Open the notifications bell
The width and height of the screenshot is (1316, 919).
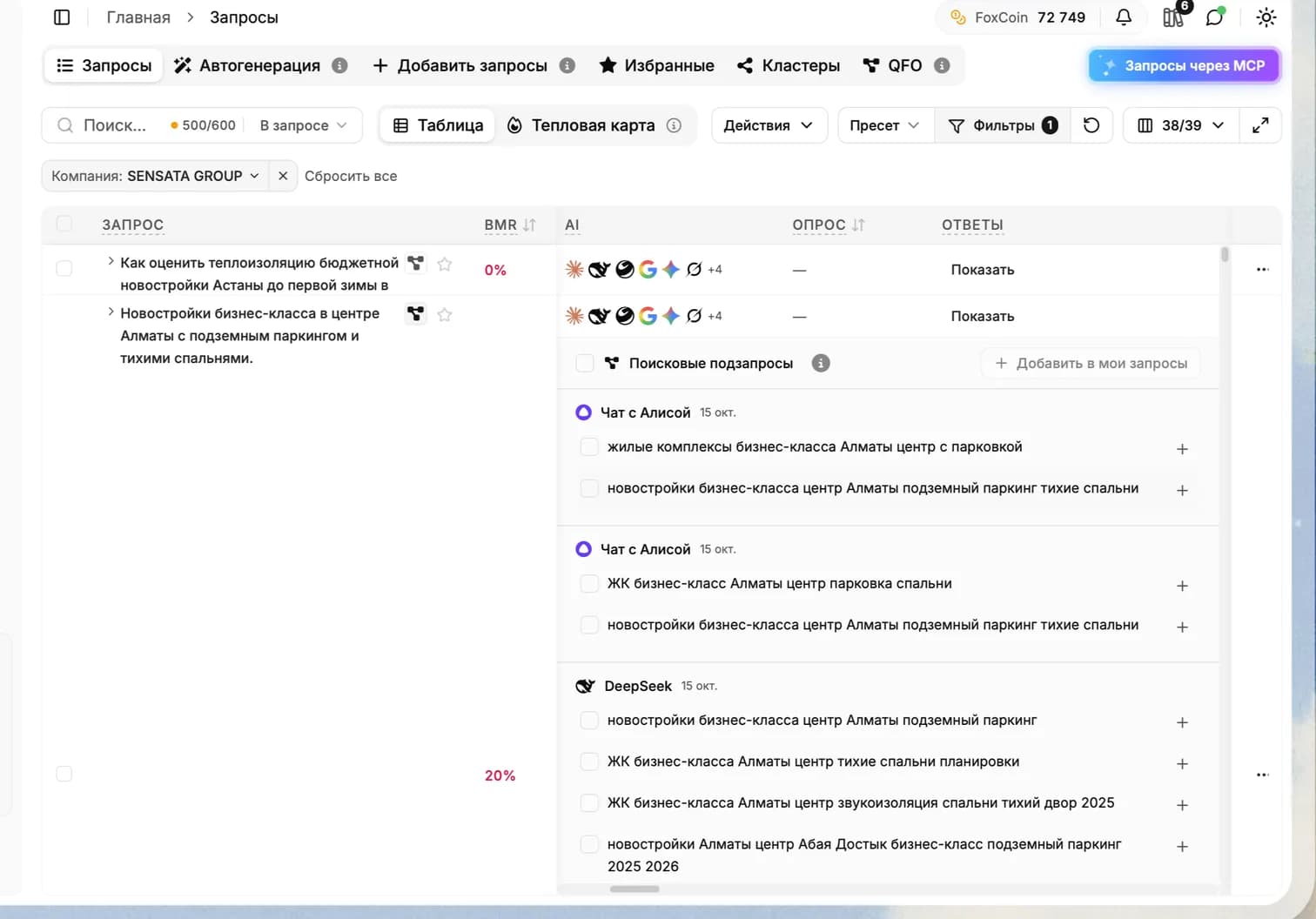pyautogui.click(x=1124, y=17)
